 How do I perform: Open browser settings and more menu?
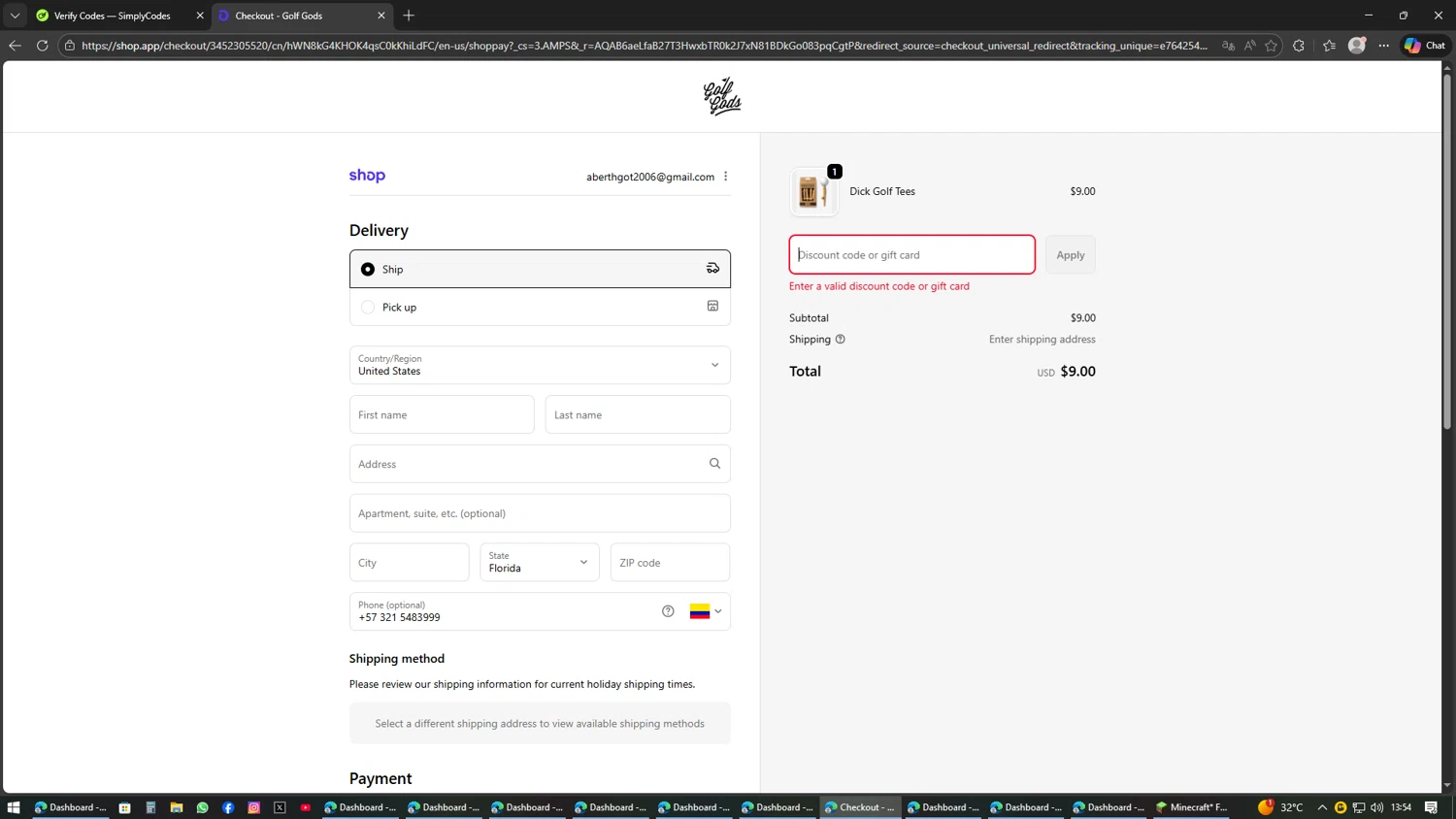[1384, 46]
